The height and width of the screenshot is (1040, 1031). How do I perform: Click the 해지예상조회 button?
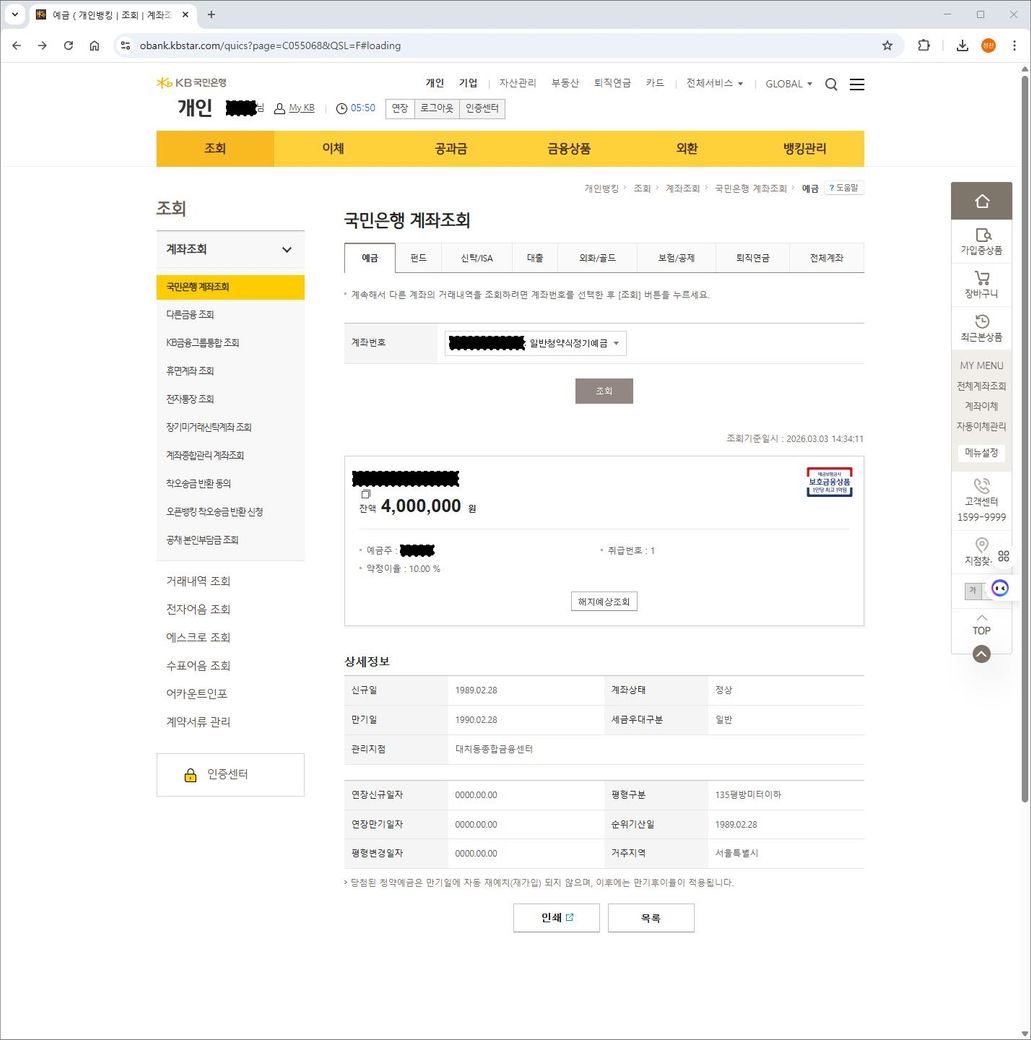tap(604, 601)
